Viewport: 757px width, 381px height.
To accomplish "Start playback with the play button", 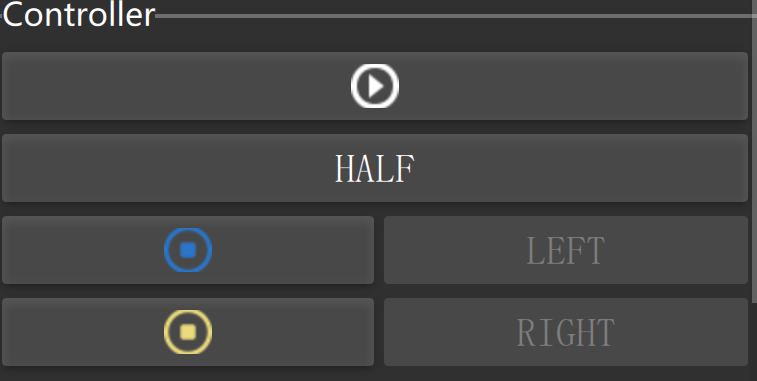I will [375, 86].
